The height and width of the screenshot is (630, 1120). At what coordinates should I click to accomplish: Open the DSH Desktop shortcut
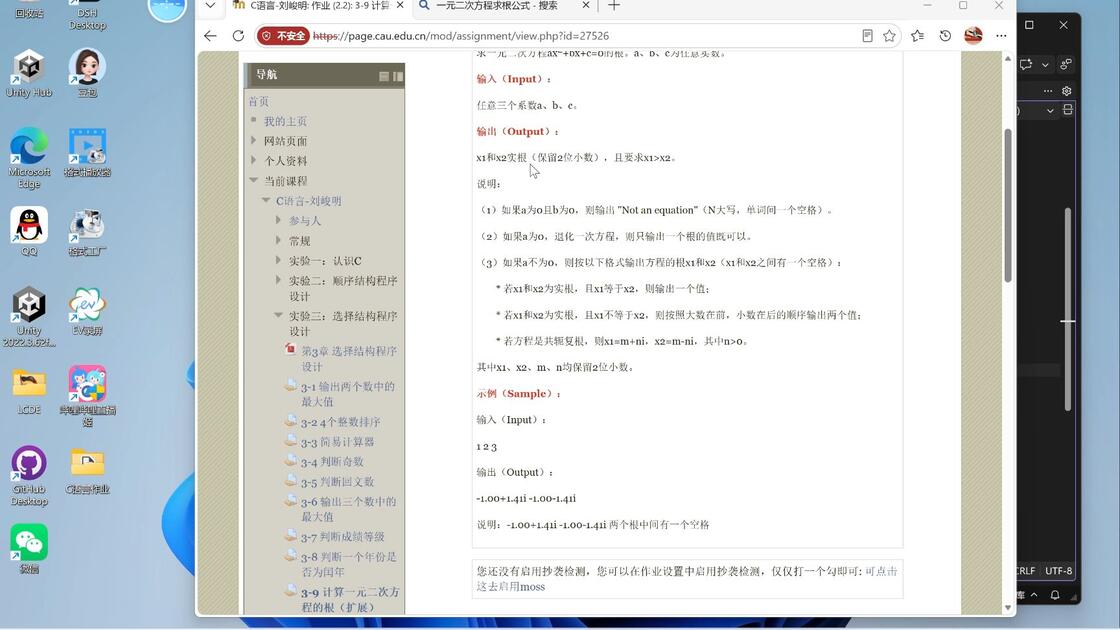tap(87, 15)
